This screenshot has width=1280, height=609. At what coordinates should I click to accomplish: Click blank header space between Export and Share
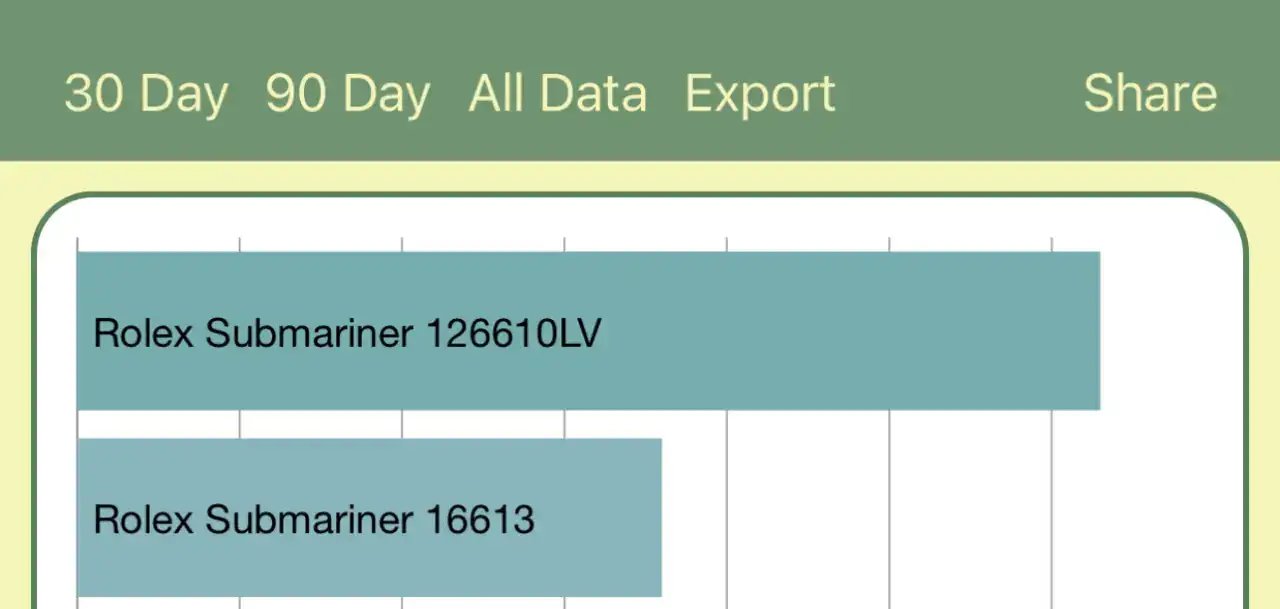point(960,94)
